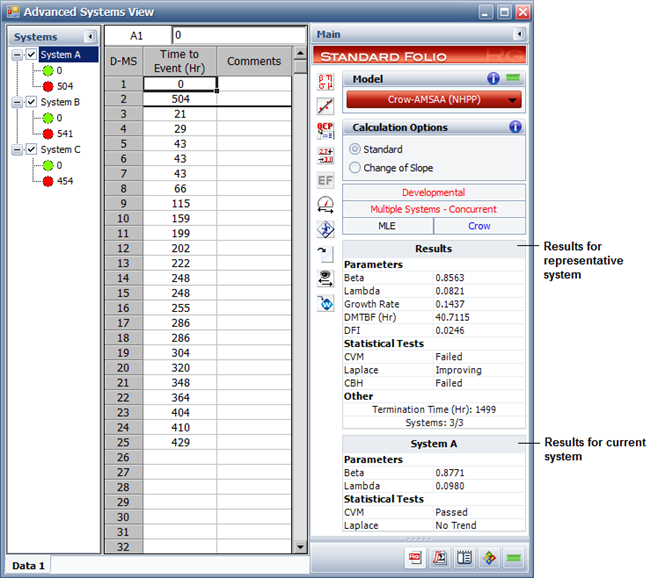This screenshot has height=578, width=650.
Task: Launch the QCP quick calculation pad
Action: click(x=325, y=130)
